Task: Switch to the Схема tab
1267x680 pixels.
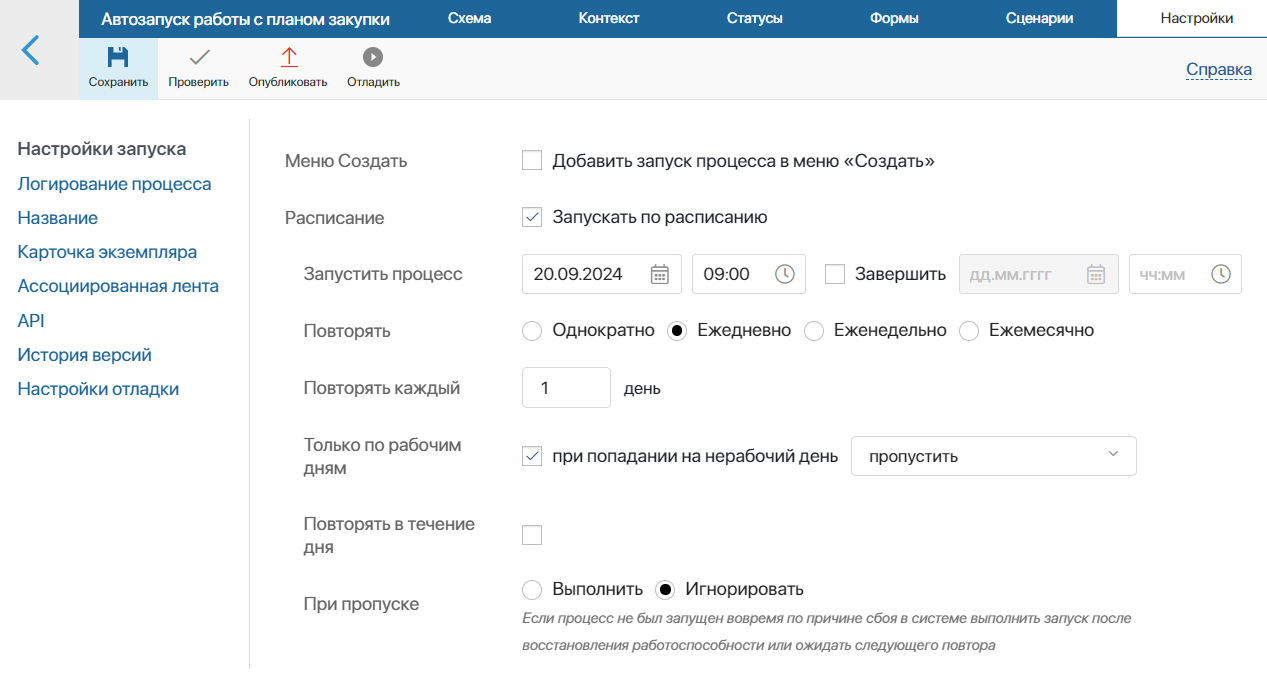Action: point(469,18)
